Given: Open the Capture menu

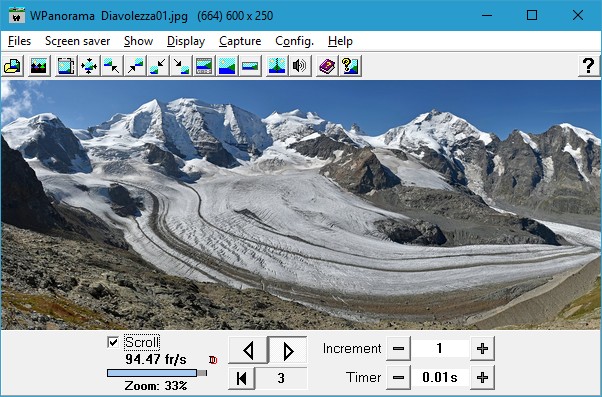Looking at the screenshot, I should [x=240, y=41].
